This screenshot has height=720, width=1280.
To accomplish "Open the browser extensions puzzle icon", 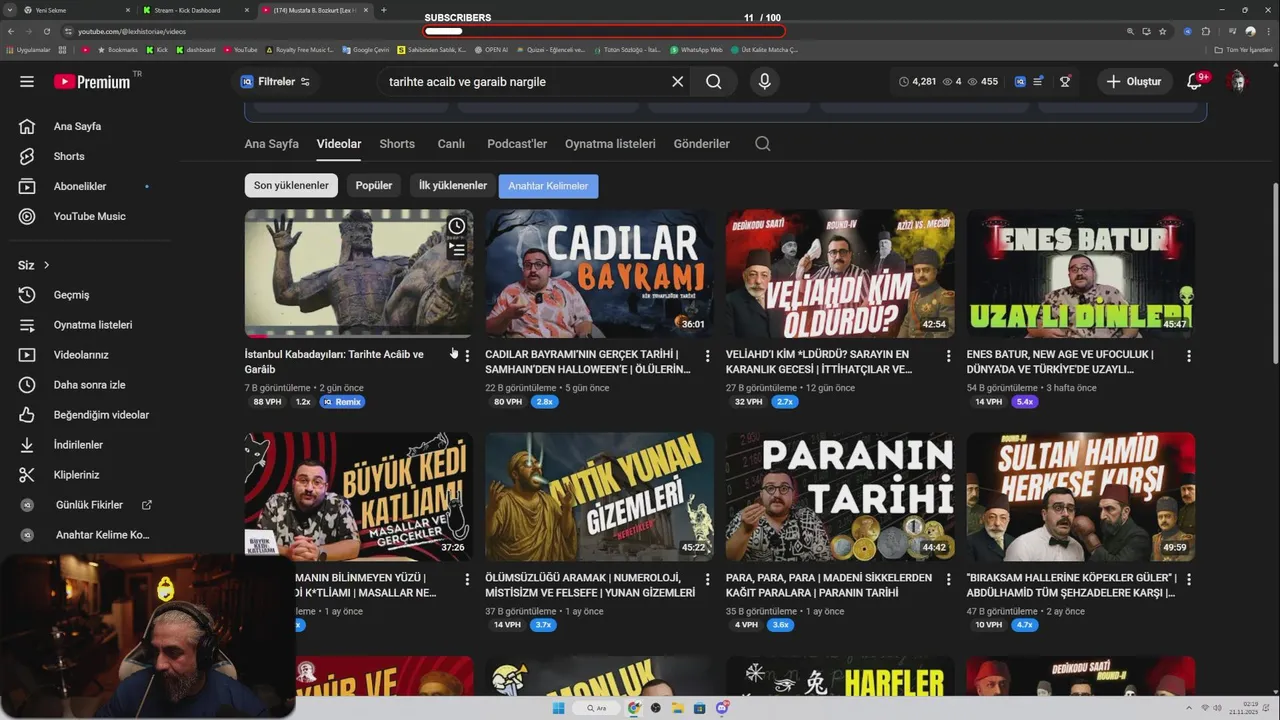I will coord(1205,32).
